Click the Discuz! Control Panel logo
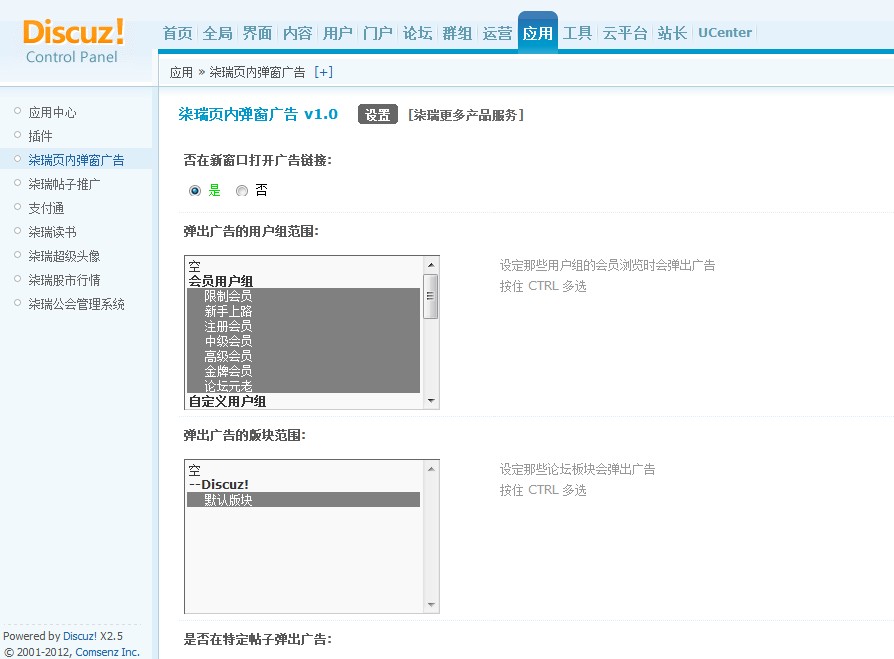 tap(73, 41)
